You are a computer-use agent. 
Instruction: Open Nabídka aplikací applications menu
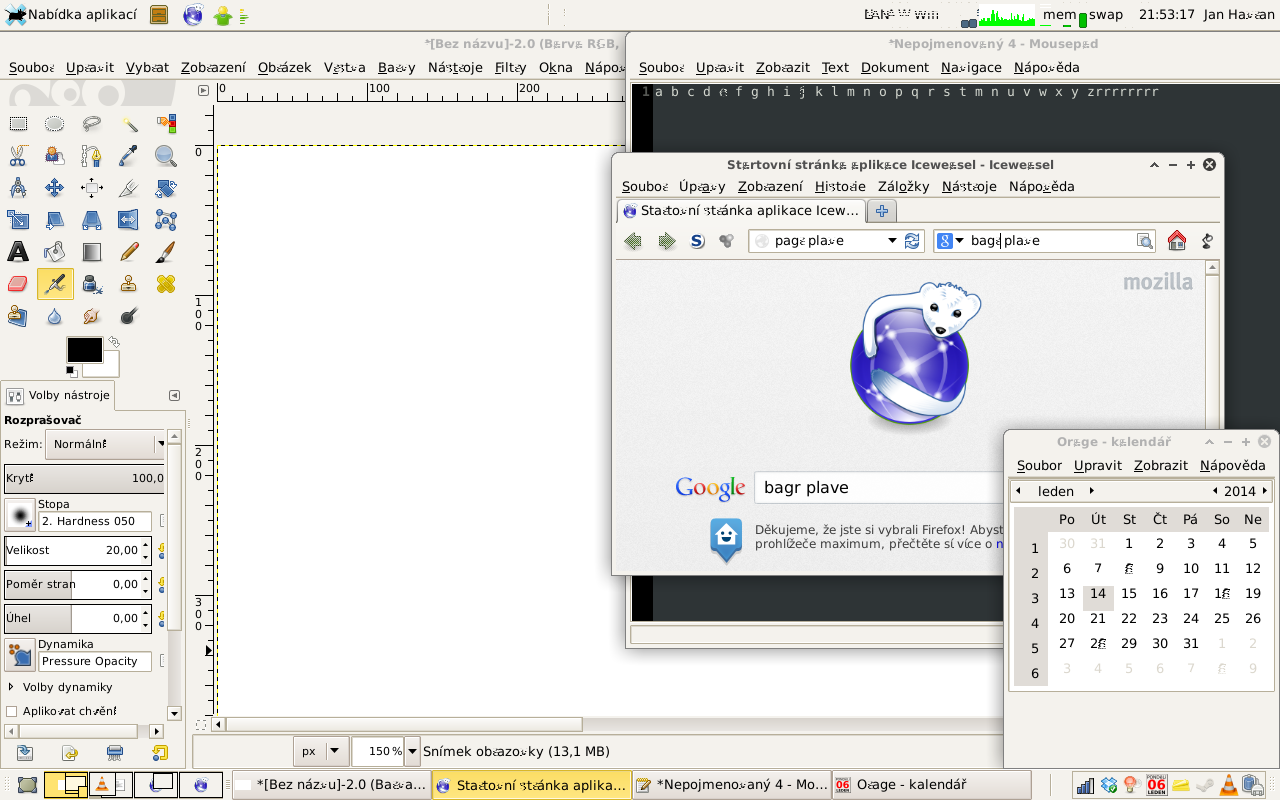click(71, 14)
